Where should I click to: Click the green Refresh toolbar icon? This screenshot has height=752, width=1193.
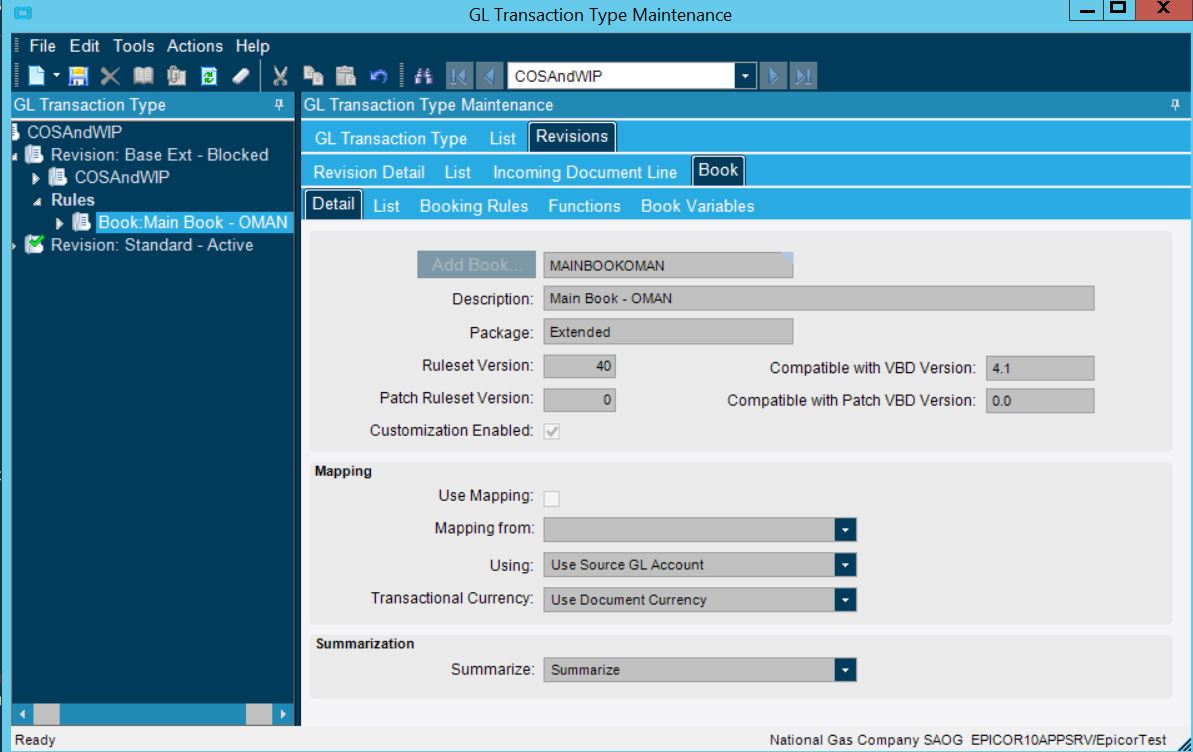(208, 75)
